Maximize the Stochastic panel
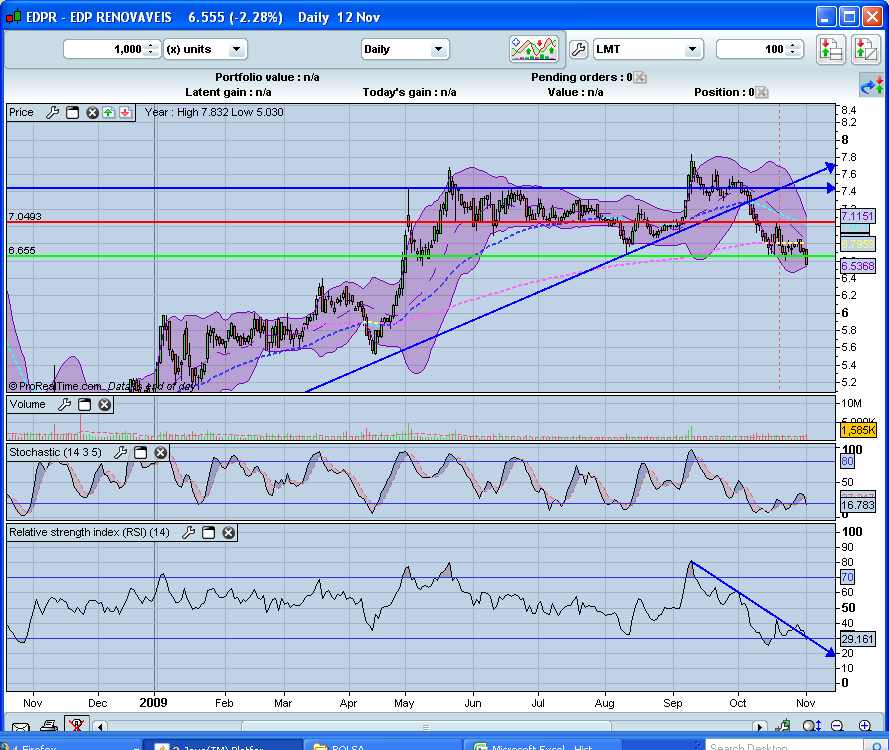This screenshot has width=889, height=750. [x=141, y=452]
